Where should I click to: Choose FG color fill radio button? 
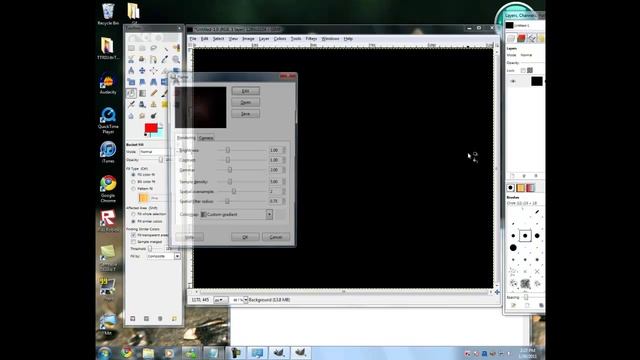pyautogui.click(x=133, y=175)
